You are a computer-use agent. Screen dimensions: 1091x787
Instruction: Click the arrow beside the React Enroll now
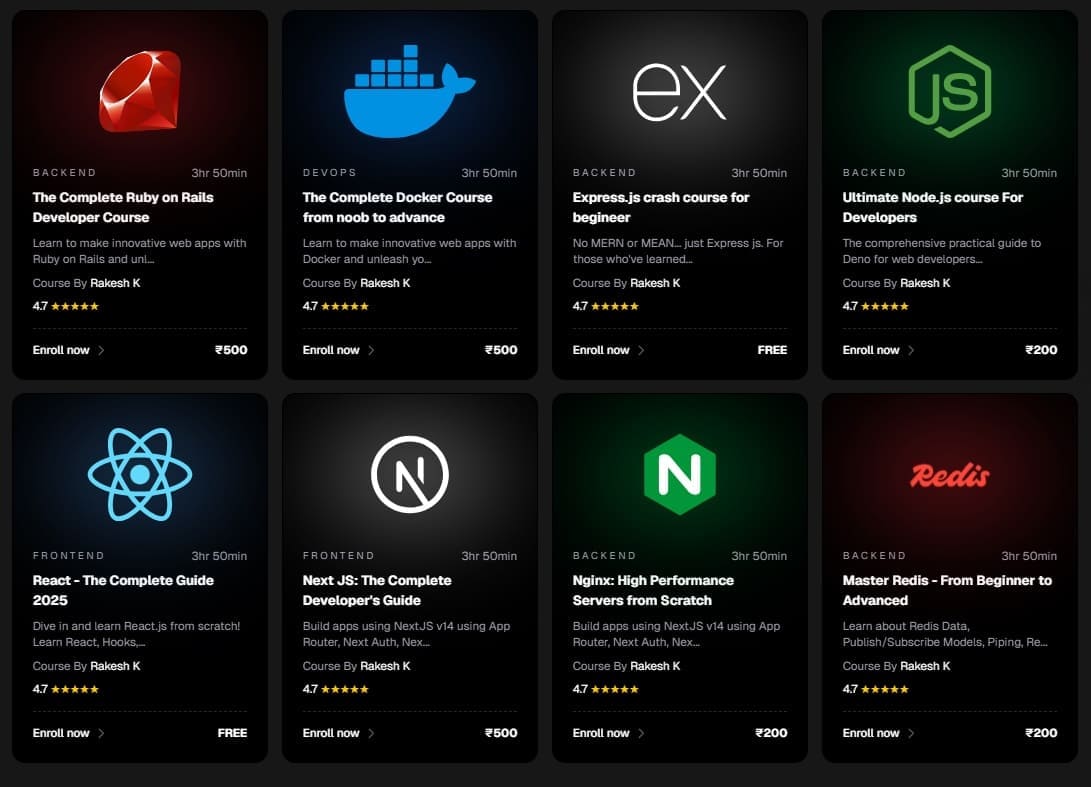(101, 733)
